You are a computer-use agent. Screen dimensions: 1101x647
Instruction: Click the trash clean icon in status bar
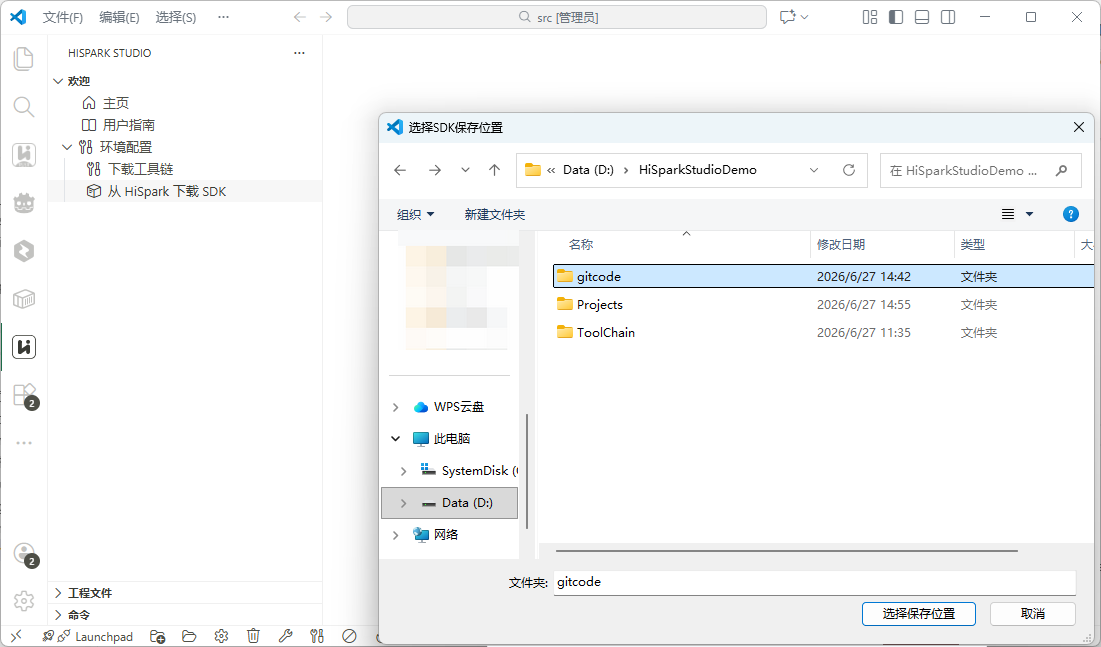pos(253,636)
